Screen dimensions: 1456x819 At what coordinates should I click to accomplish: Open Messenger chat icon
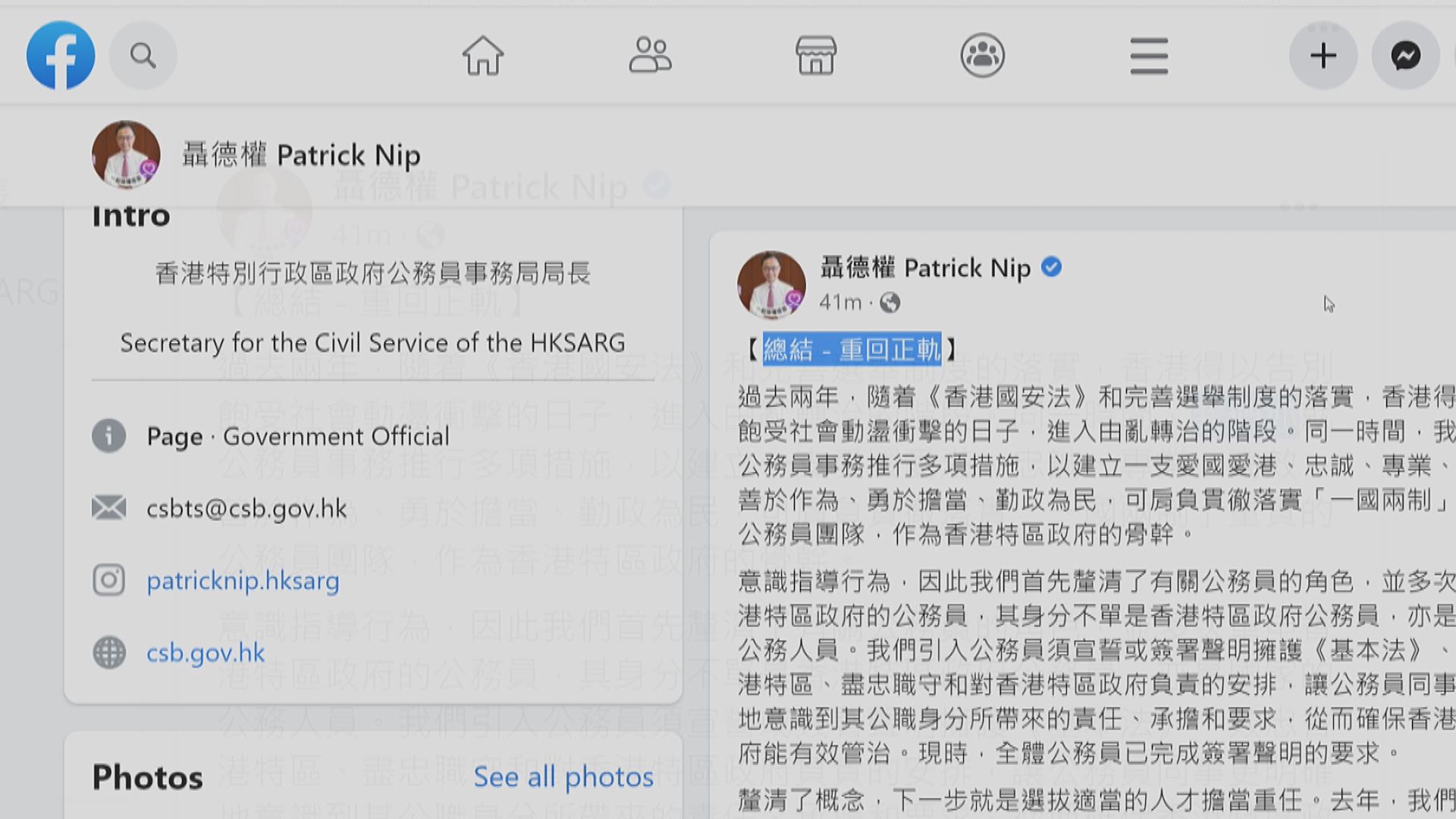pos(1405,55)
